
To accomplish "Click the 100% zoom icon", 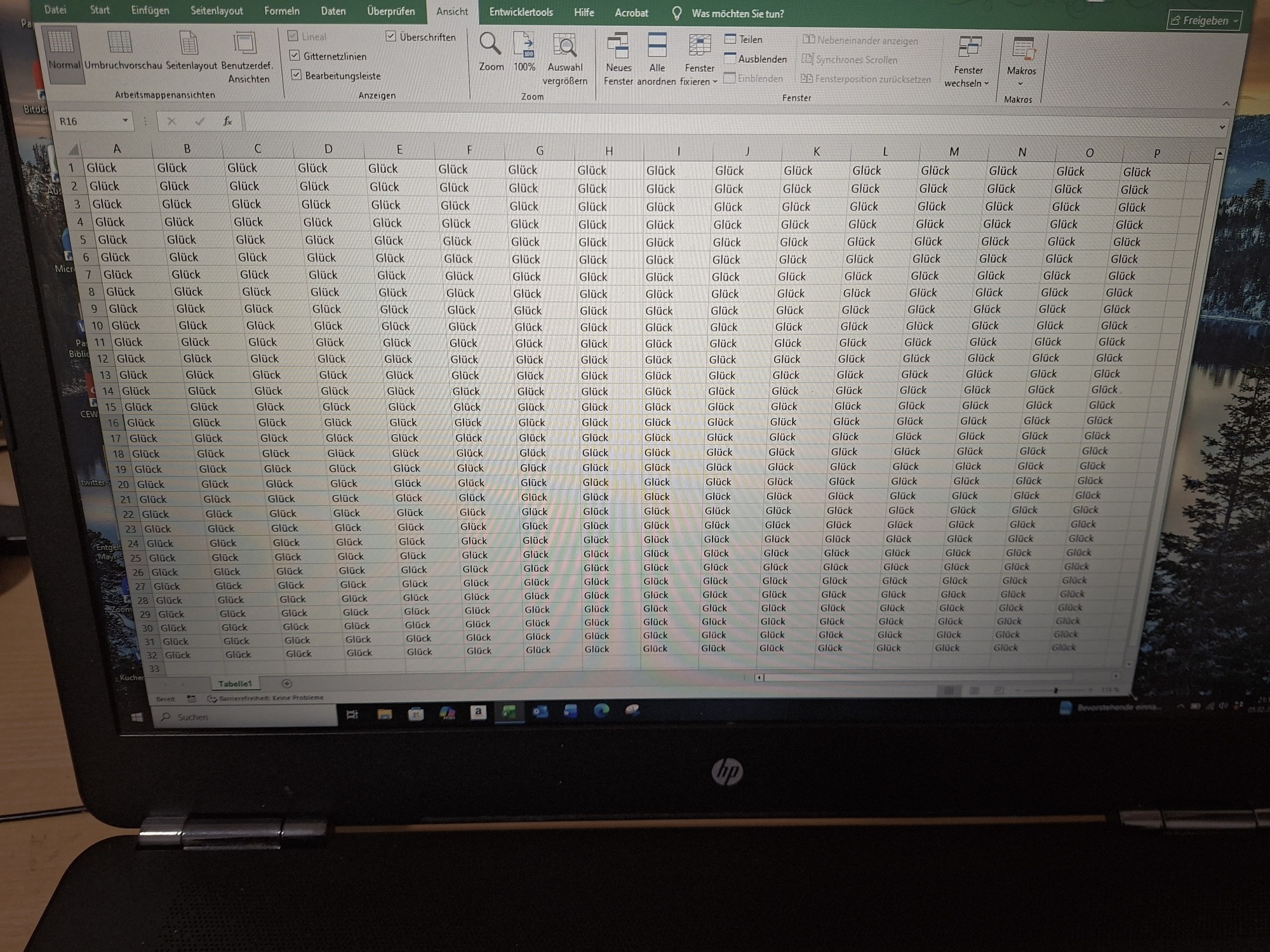I will pyautogui.click(x=525, y=46).
